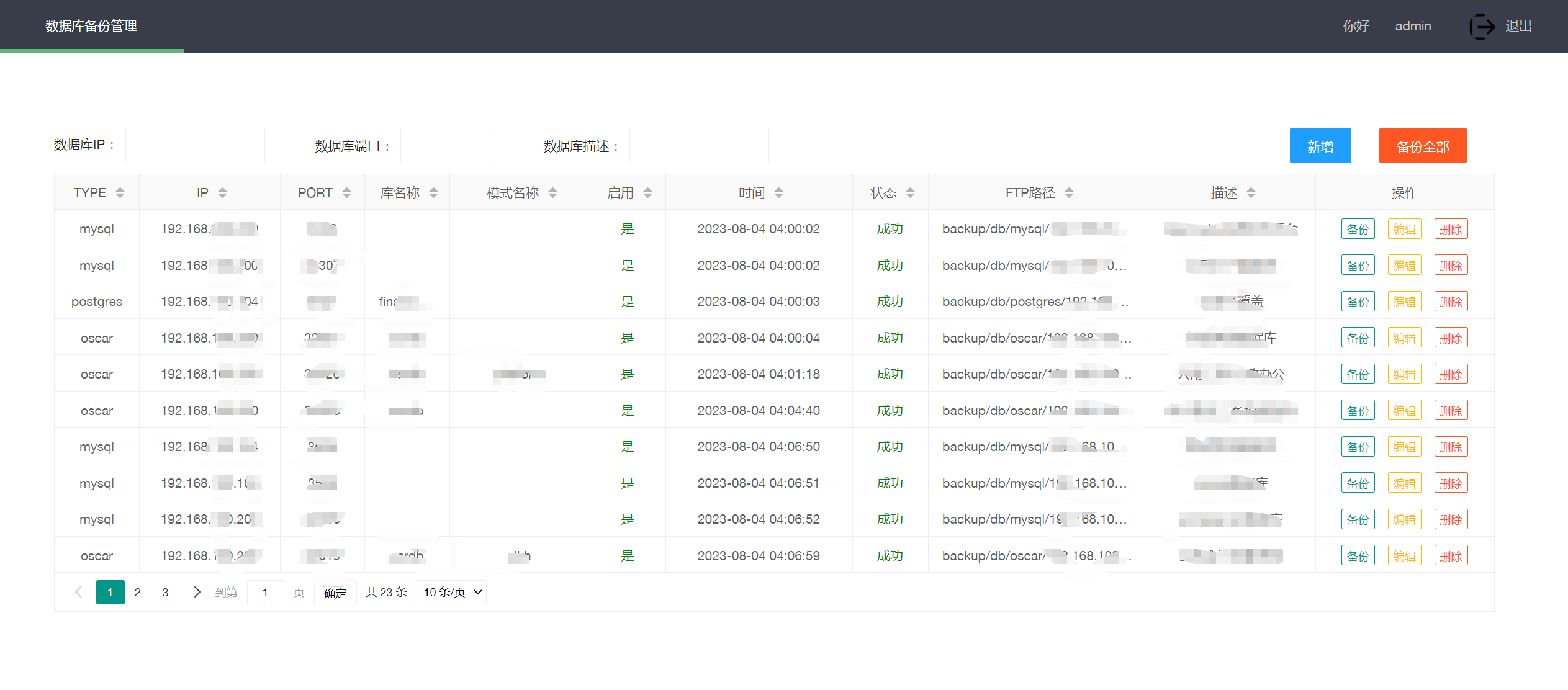Open the 10 条/页 page size dropdown
Viewport: 1568px width, 690px height.
coord(451,592)
